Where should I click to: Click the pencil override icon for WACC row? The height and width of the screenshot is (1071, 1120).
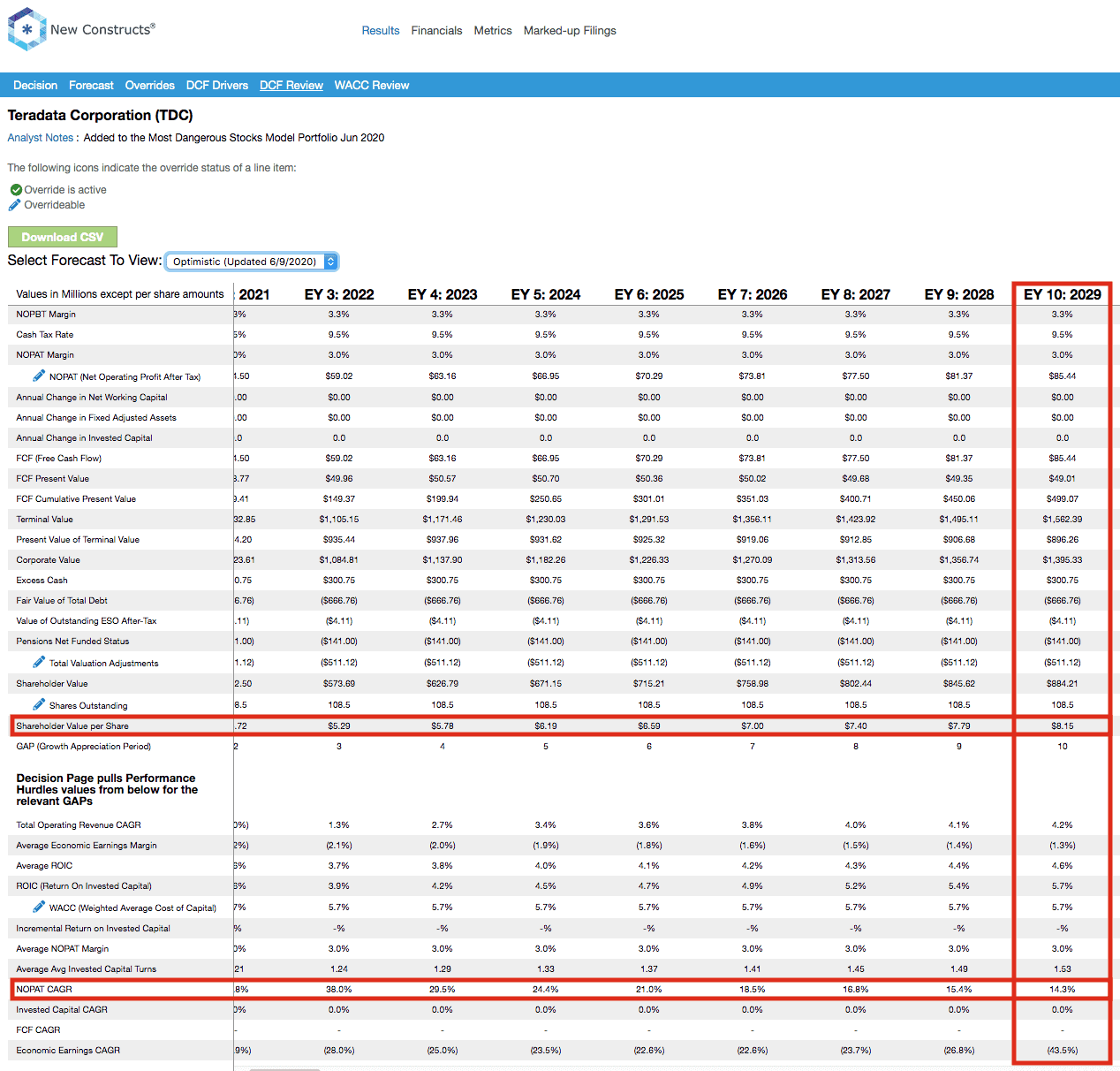pos(39,907)
